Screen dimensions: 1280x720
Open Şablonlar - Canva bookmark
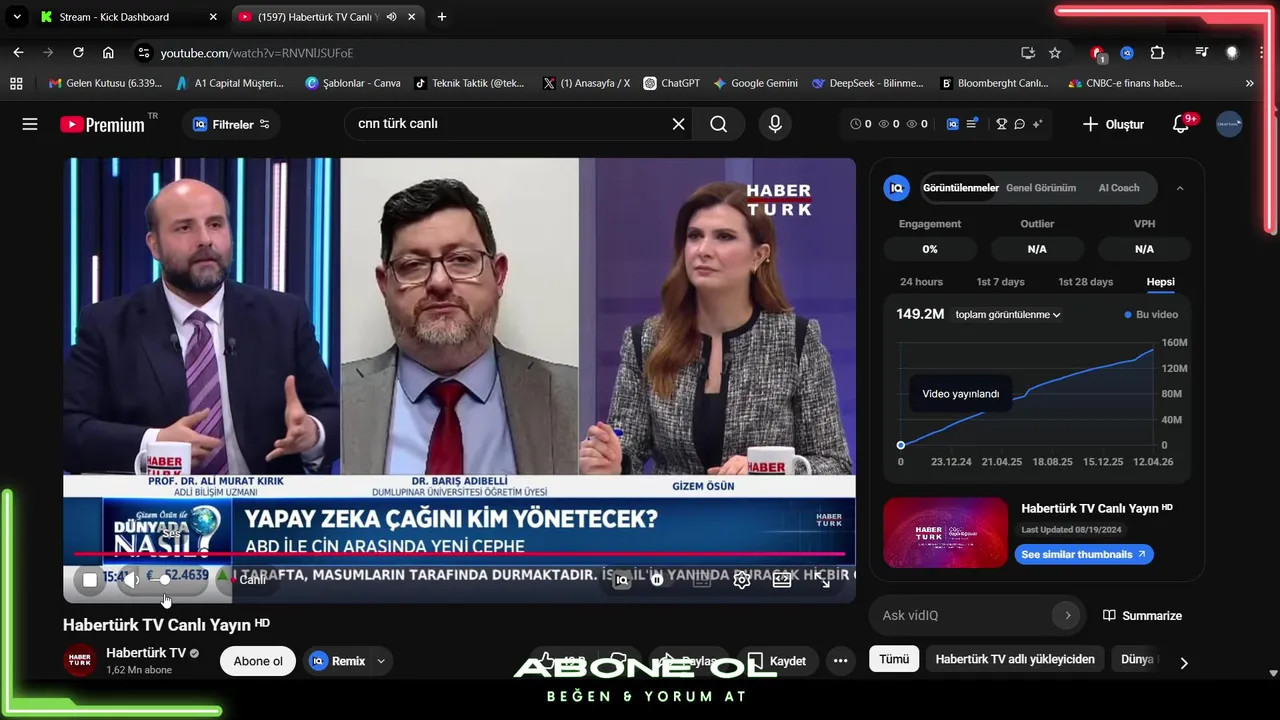coord(353,83)
